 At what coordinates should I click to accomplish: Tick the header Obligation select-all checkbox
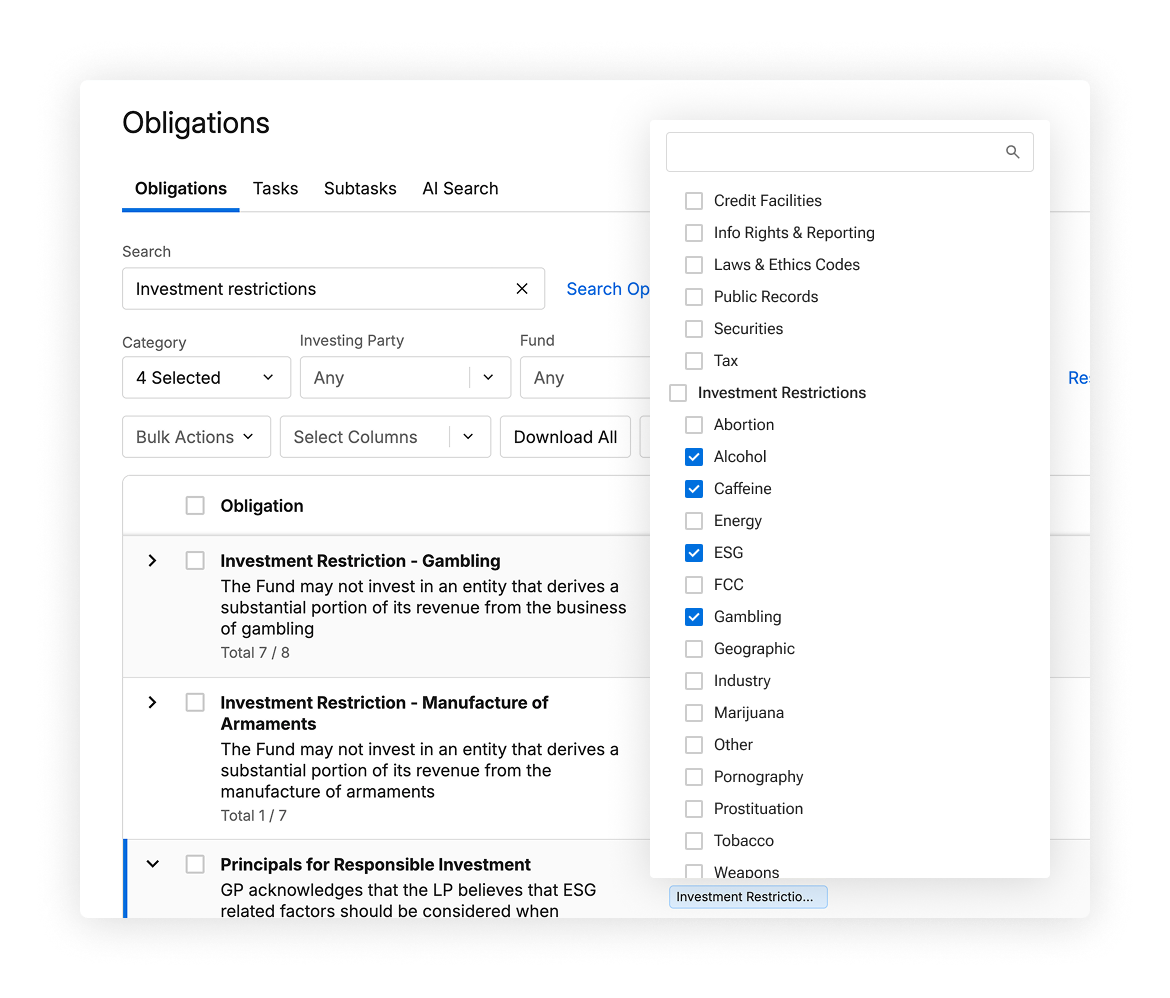point(195,506)
